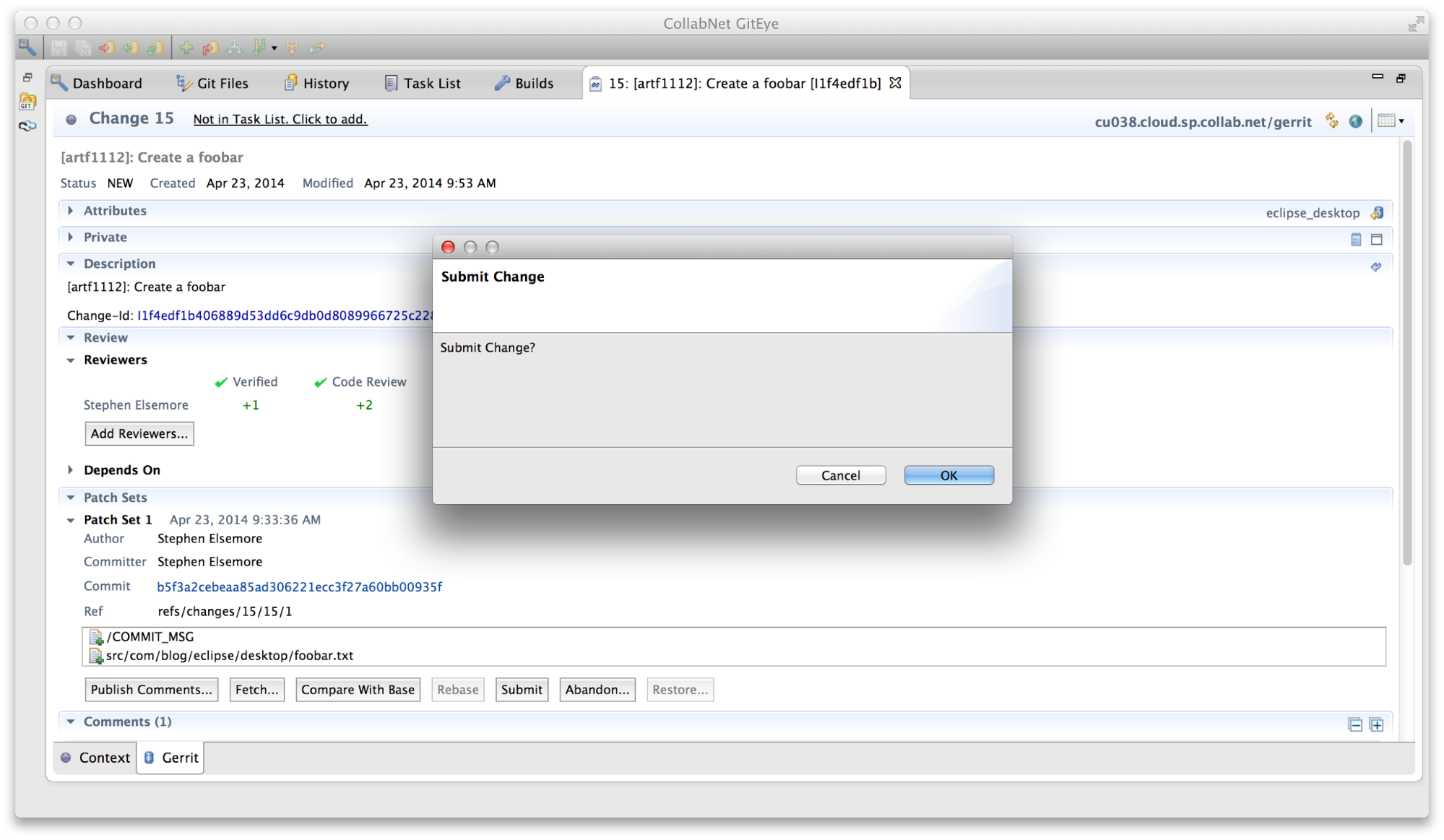This screenshot has height=840, width=1444.
Task: Open the change in web browser via globe icon
Action: click(1355, 121)
